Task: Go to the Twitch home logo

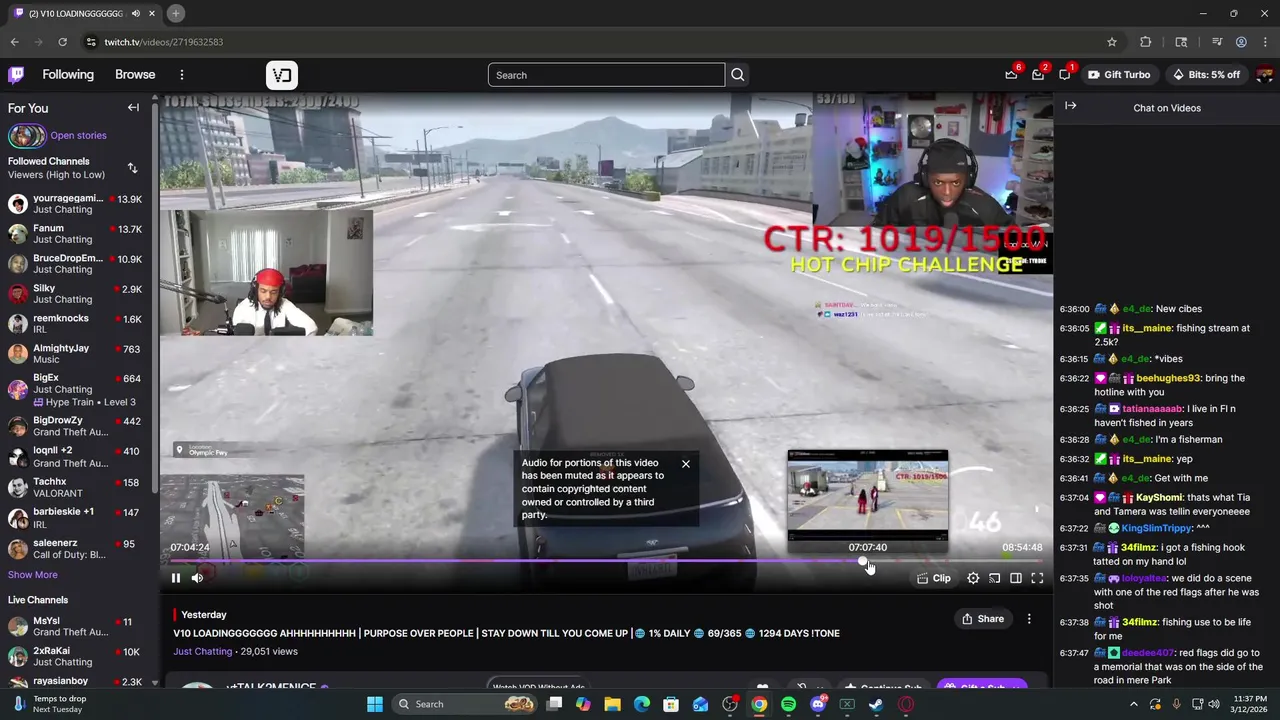Action: click(16, 74)
